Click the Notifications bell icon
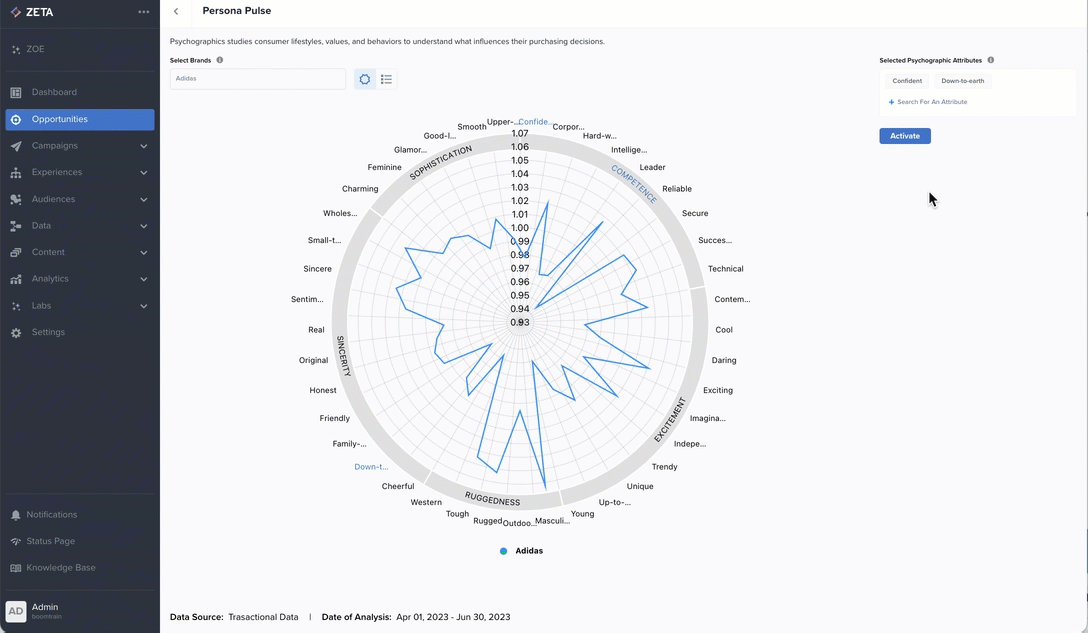This screenshot has width=1088, height=633. click(x=16, y=515)
